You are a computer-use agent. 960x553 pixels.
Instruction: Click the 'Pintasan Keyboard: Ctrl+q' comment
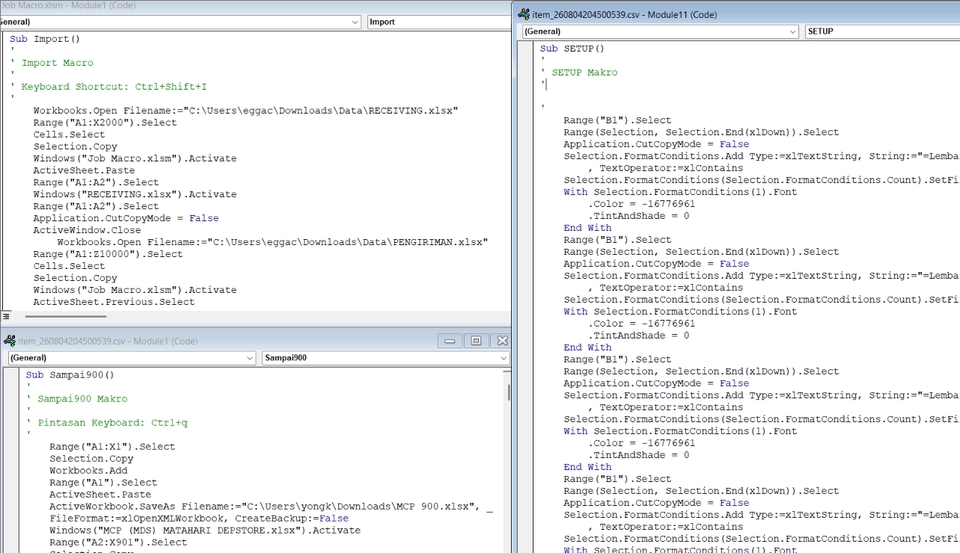pyautogui.click(x=113, y=423)
